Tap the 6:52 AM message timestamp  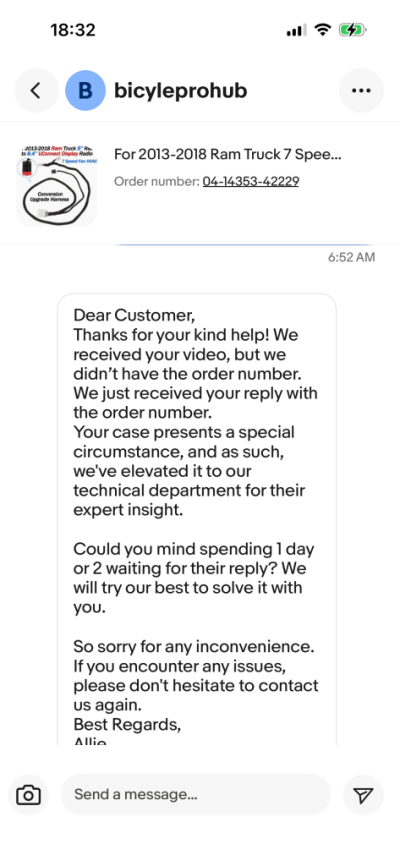(351, 257)
